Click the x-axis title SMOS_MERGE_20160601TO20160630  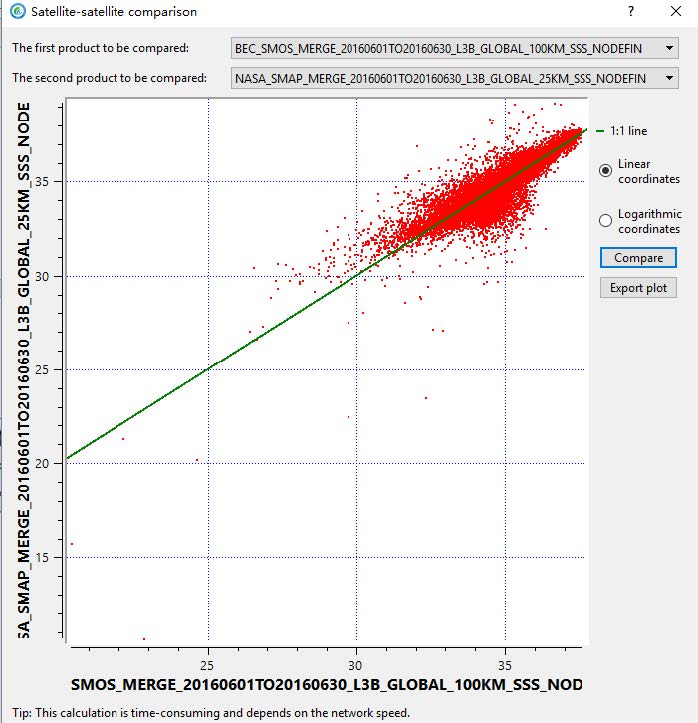326,684
